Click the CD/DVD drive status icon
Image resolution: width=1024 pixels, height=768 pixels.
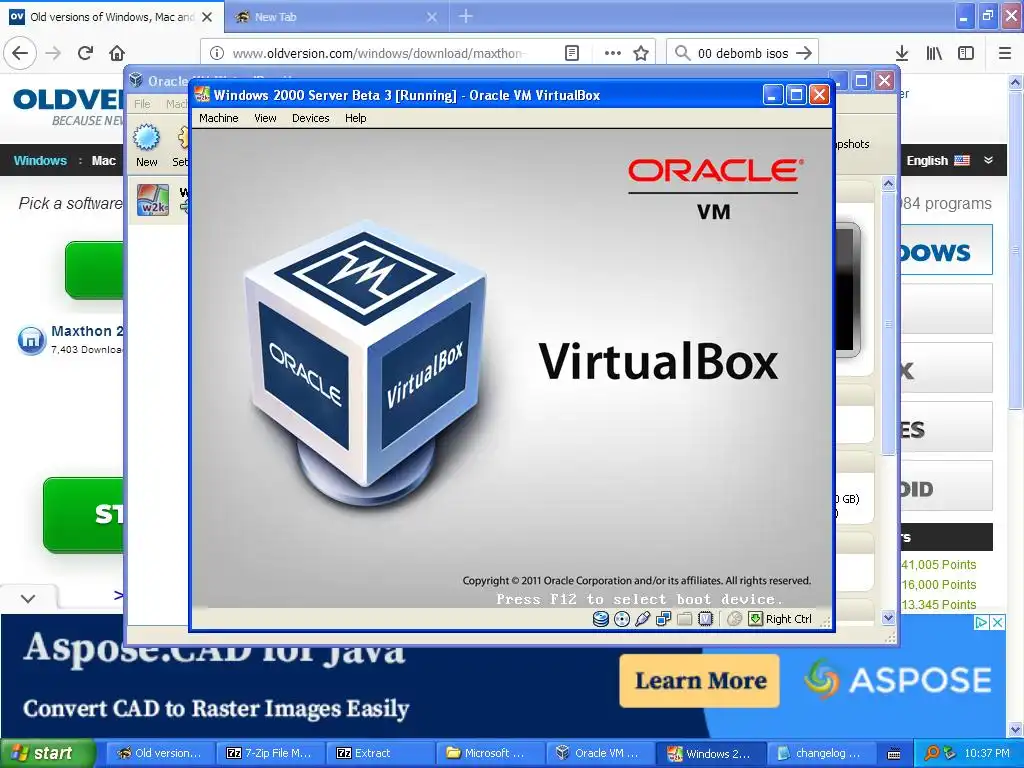pyautogui.click(x=622, y=618)
